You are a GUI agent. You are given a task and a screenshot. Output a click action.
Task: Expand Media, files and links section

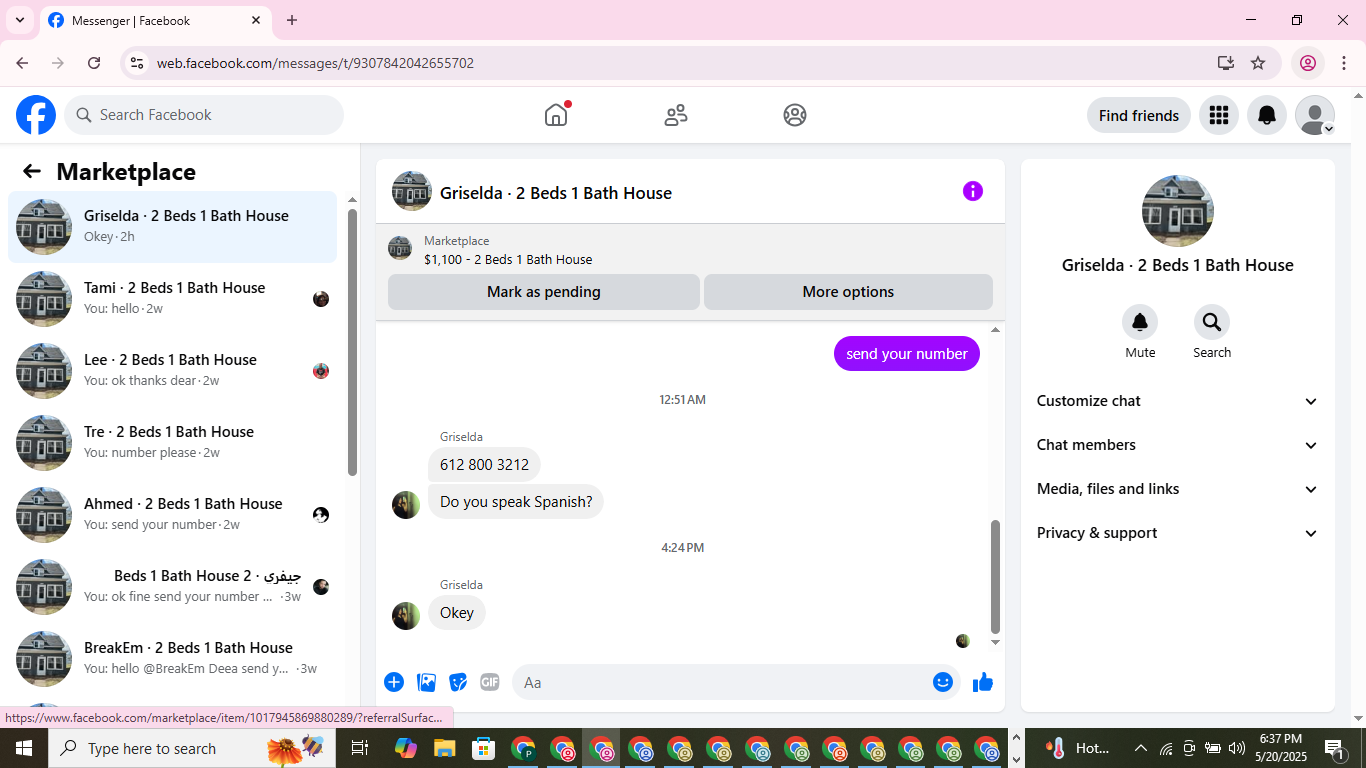(1178, 489)
